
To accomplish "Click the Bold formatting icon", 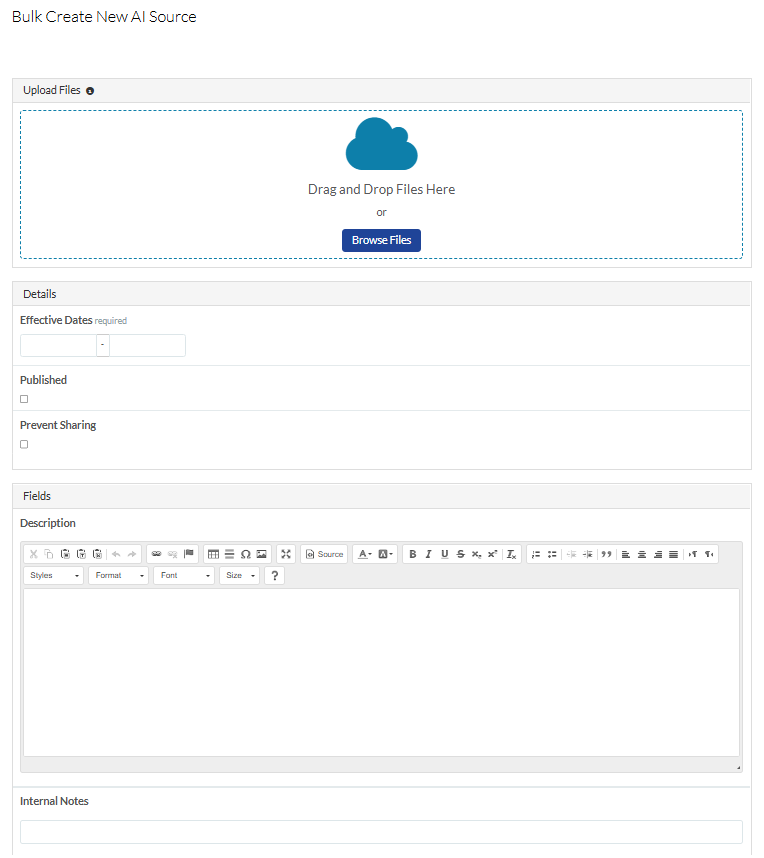I will point(413,554).
